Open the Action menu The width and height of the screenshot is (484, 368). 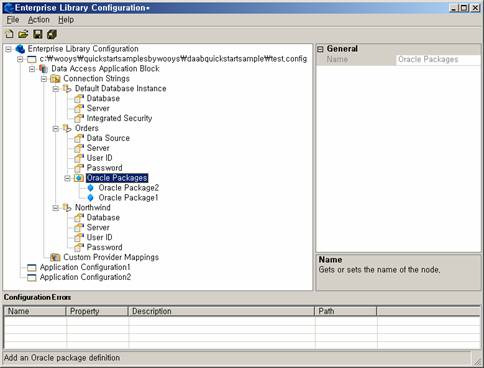point(38,20)
